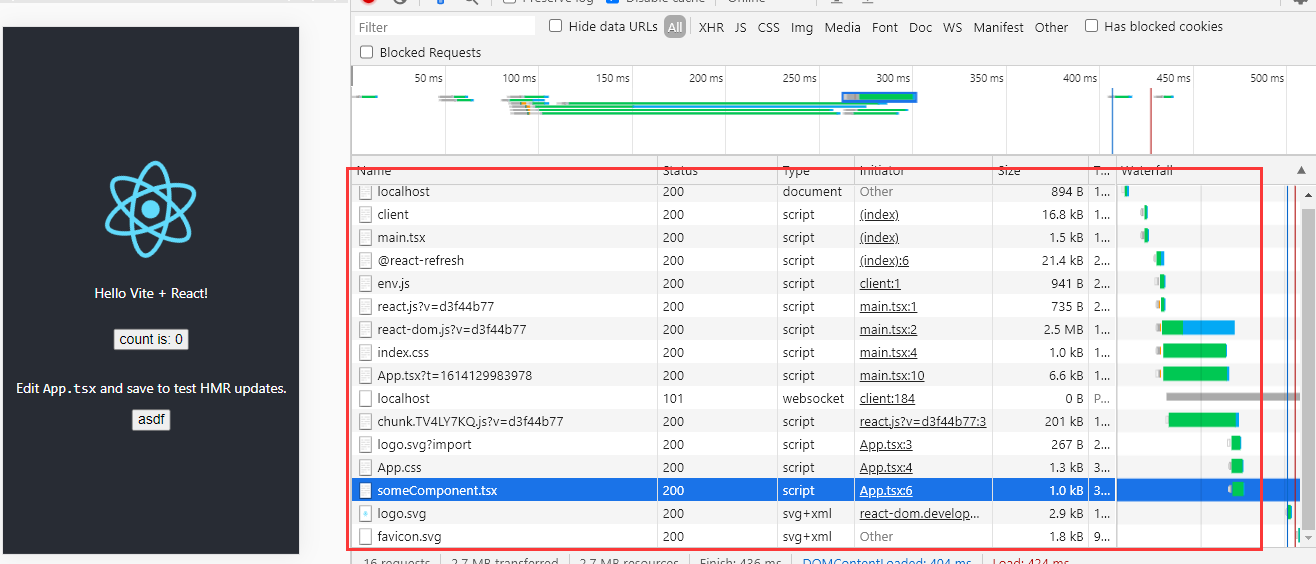
Task: Click the sort arrow in Waterfall header
Action: 1301,171
